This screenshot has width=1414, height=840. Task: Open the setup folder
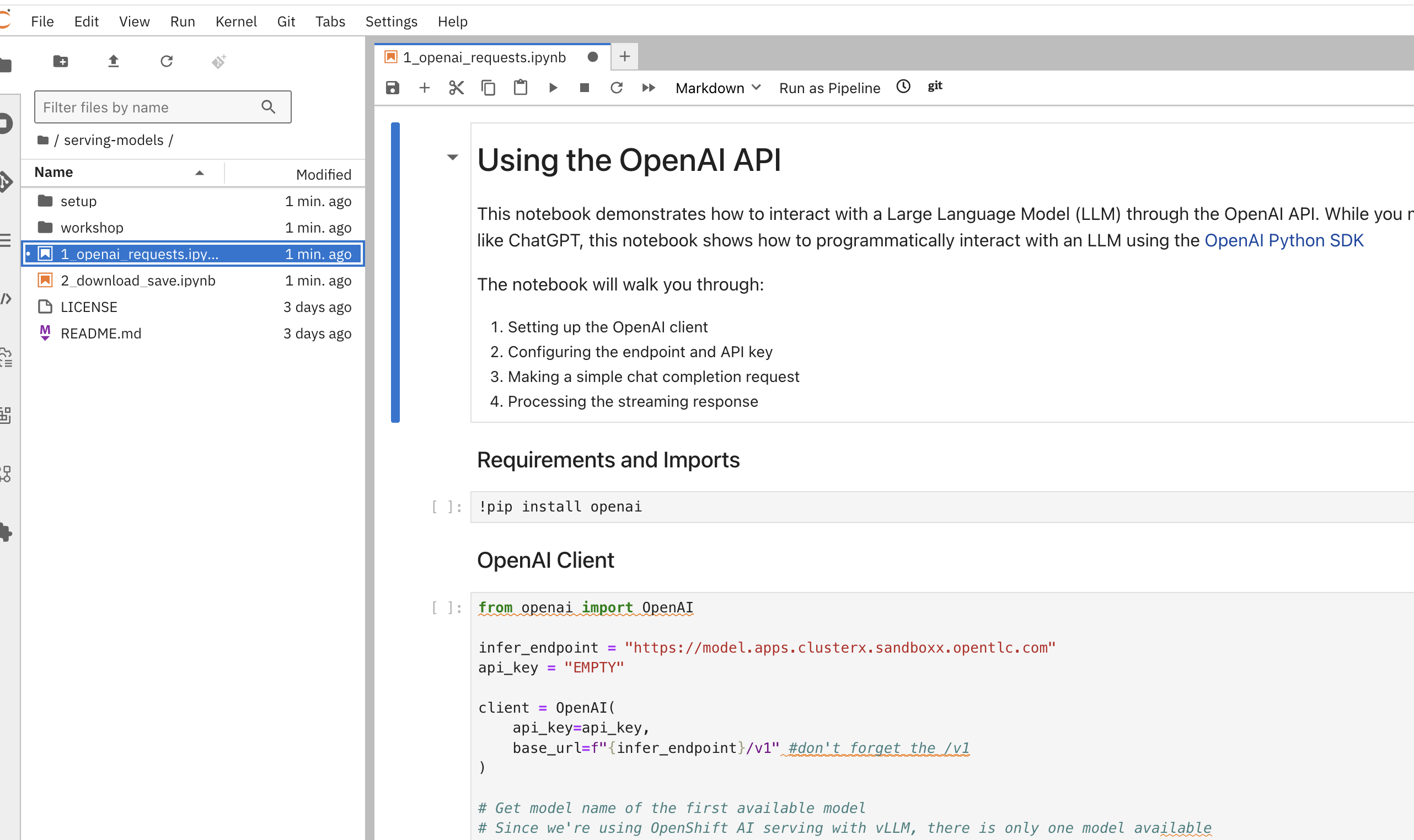pyautogui.click(x=193, y=201)
